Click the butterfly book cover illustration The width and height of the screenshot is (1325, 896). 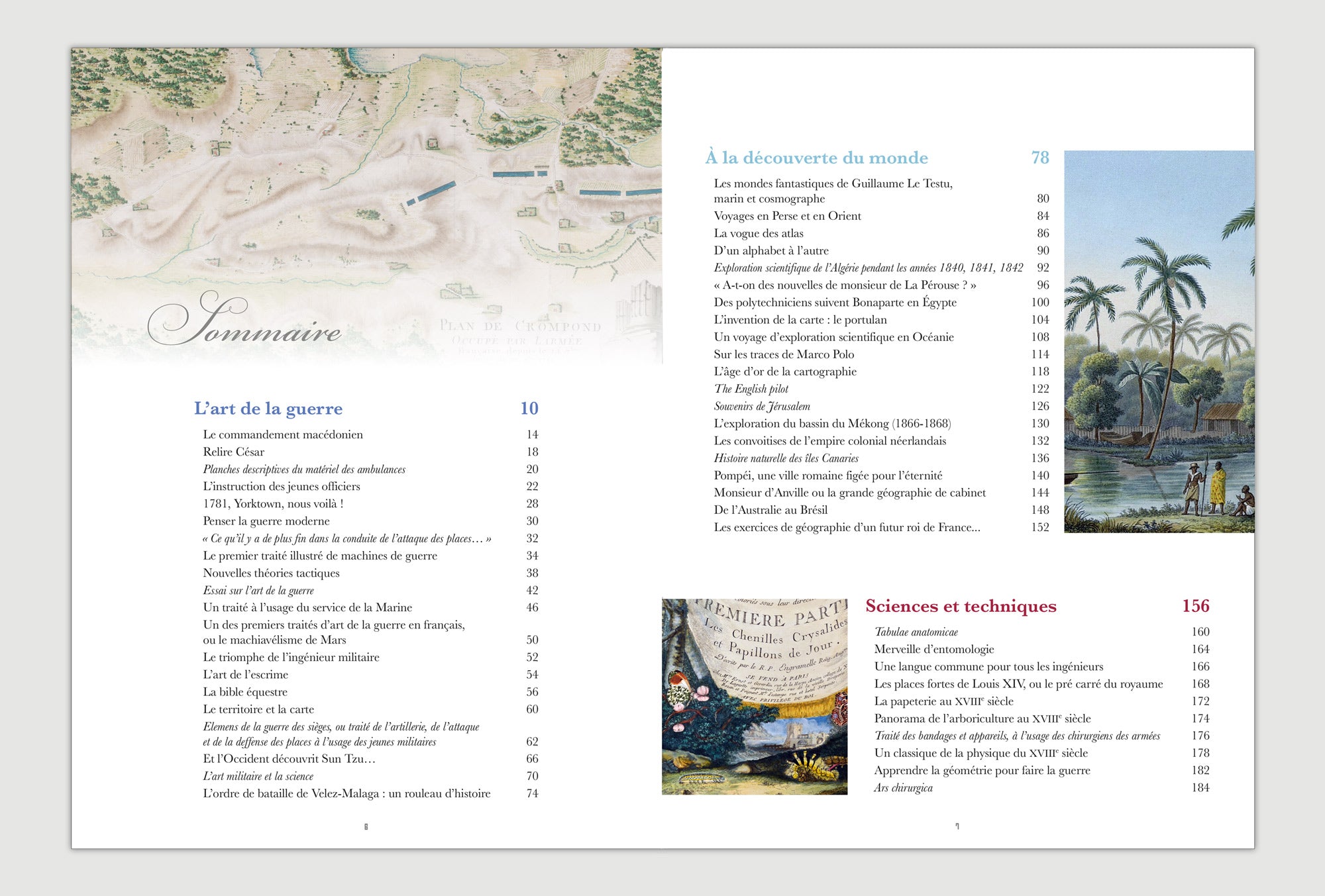pyautogui.click(x=755, y=697)
